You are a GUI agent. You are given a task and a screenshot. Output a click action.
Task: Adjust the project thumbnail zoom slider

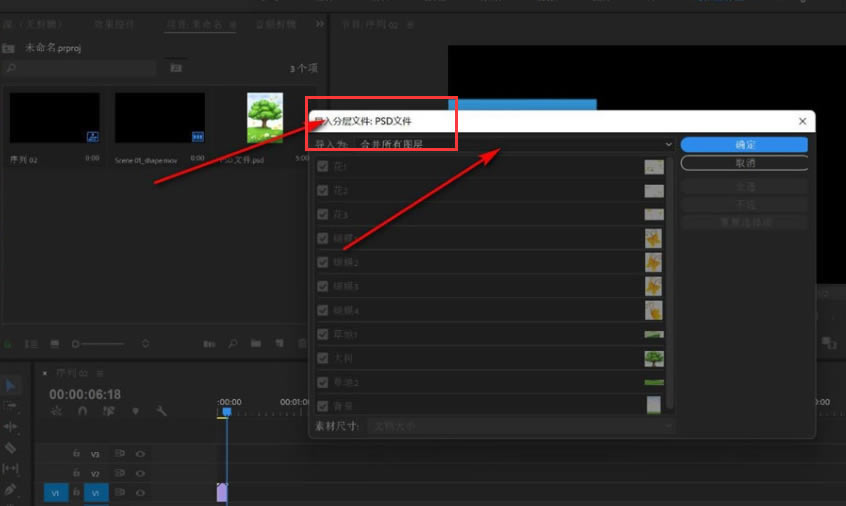pos(98,344)
